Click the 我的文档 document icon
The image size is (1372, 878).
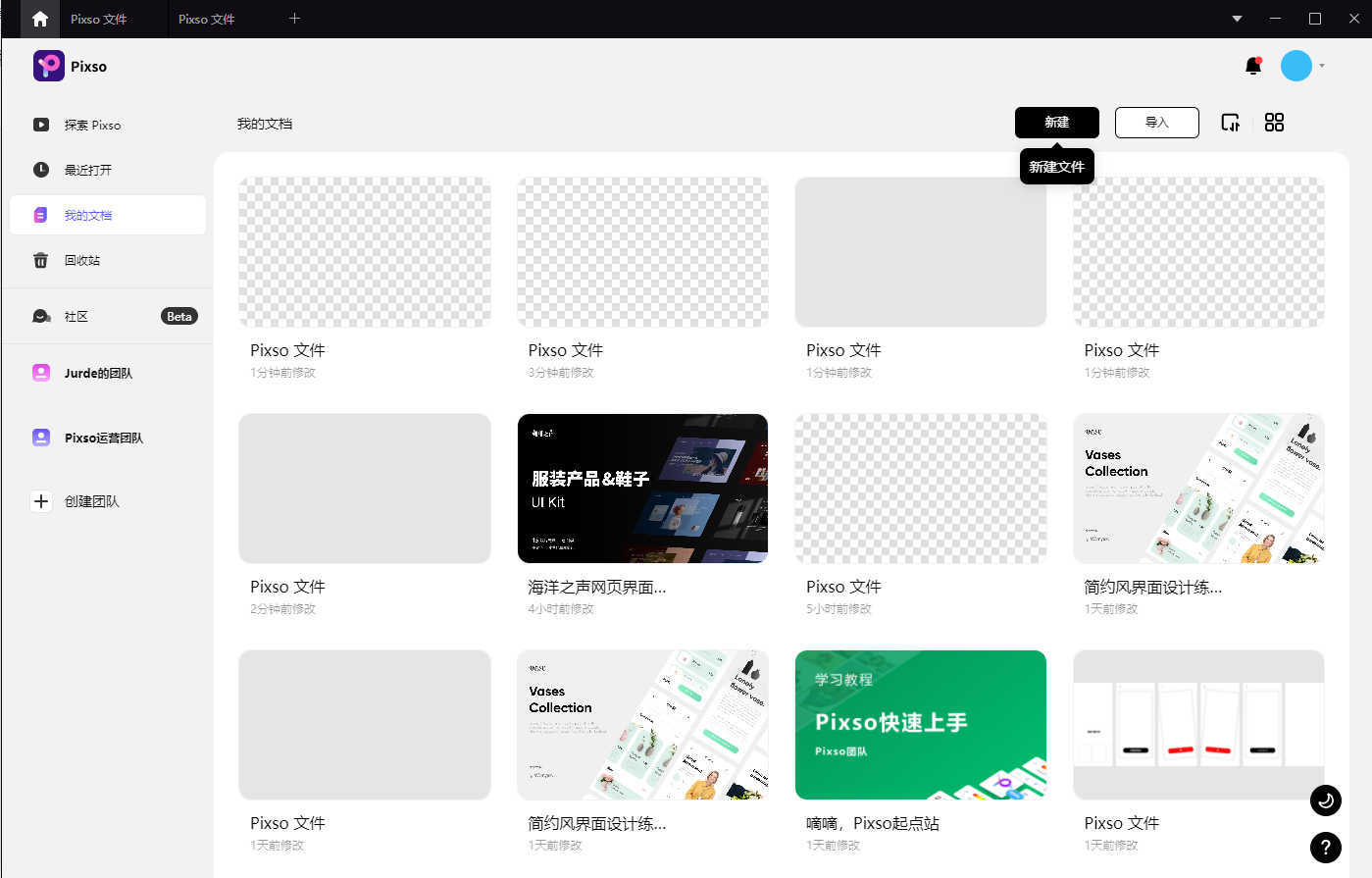point(41,215)
